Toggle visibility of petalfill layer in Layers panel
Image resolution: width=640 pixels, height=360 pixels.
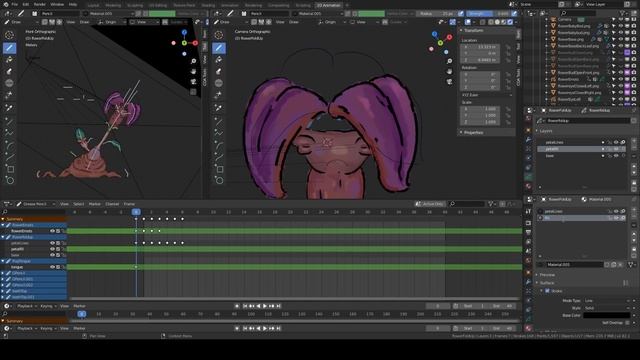click(x=616, y=149)
